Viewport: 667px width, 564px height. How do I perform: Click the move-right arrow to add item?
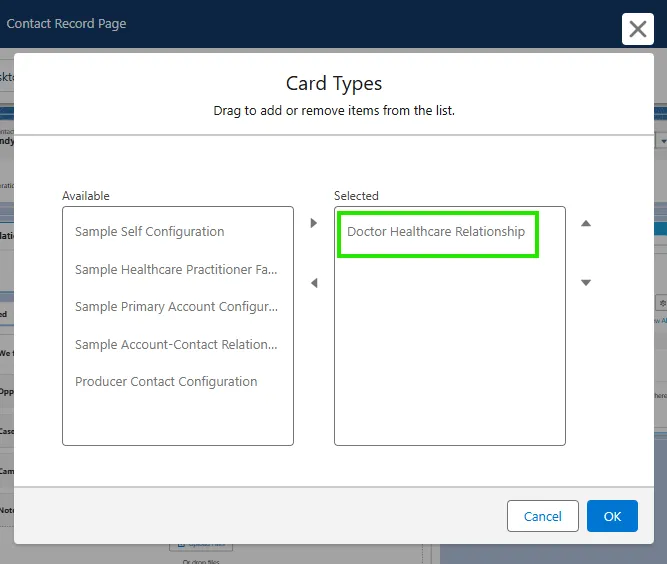pyautogui.click(x=314, y=223)
